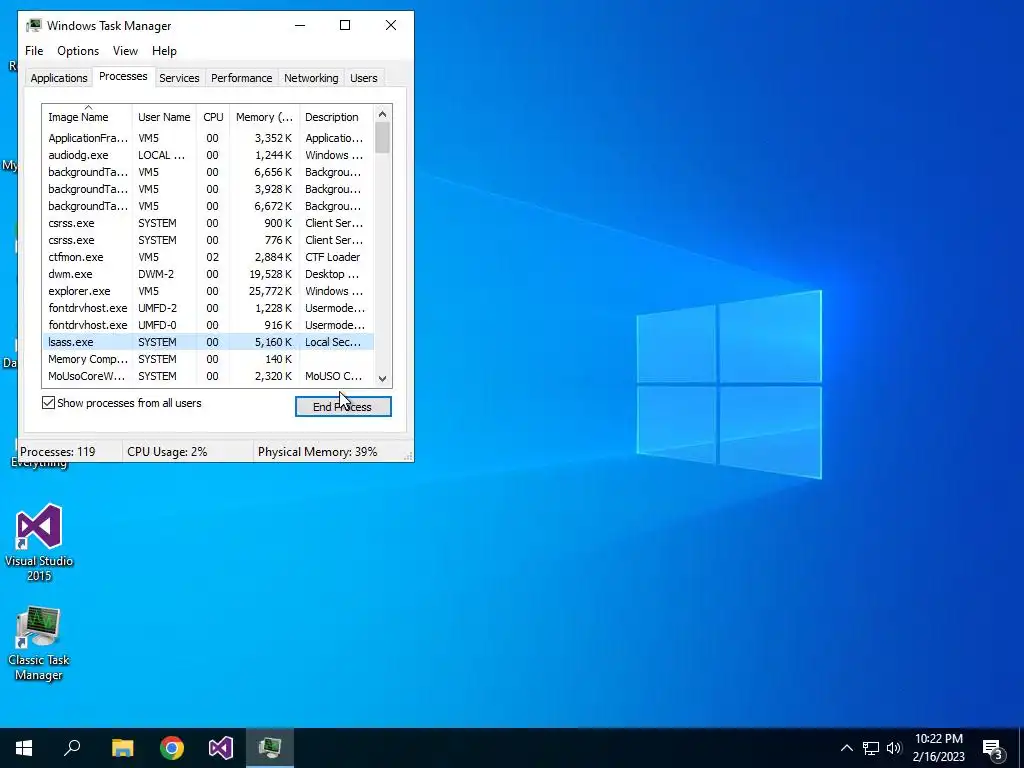Click the process list scroll-up arrow

(383, 114)
